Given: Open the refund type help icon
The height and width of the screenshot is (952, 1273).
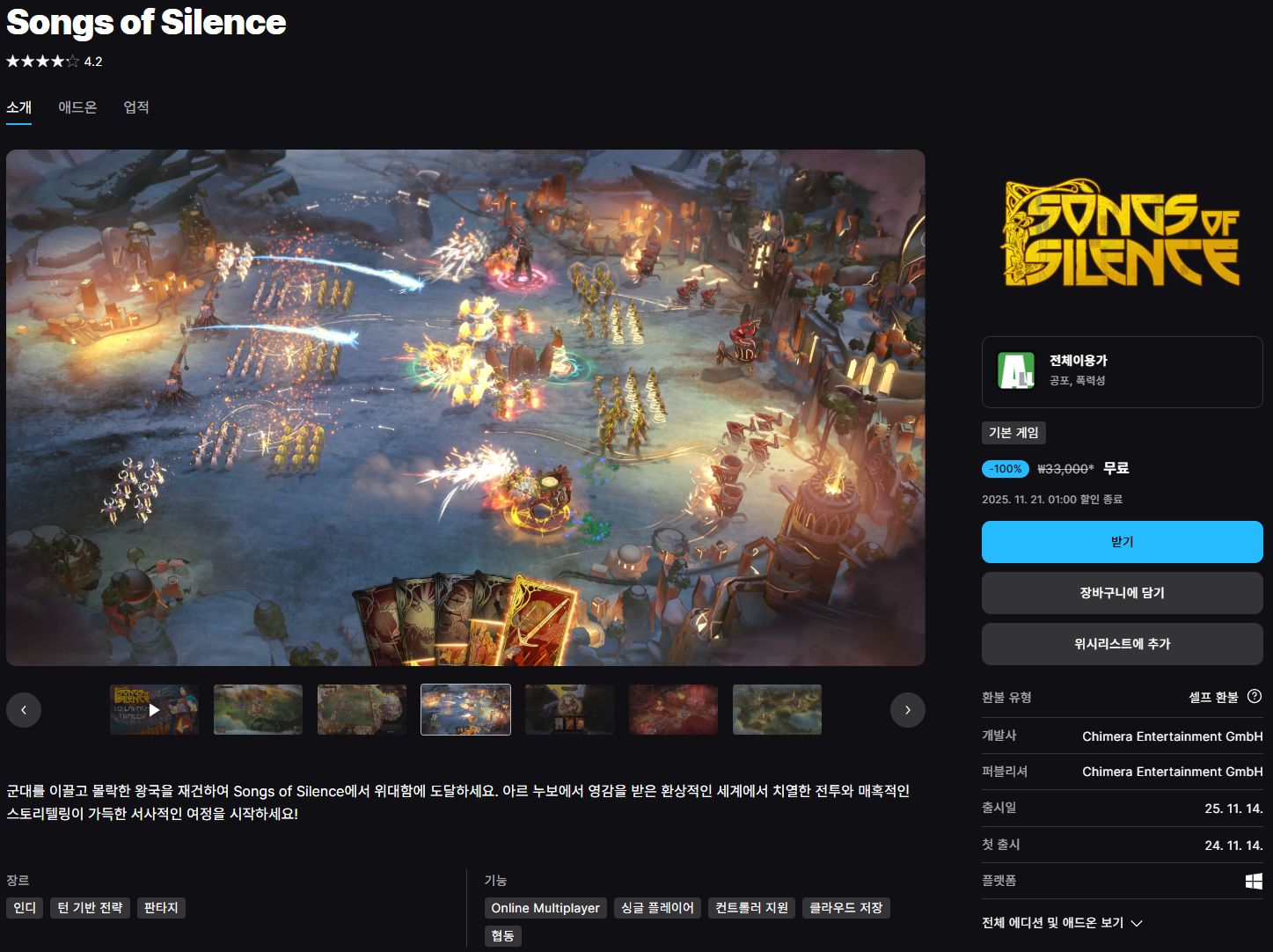Looking at the screenshot, I should point(1255,696).
